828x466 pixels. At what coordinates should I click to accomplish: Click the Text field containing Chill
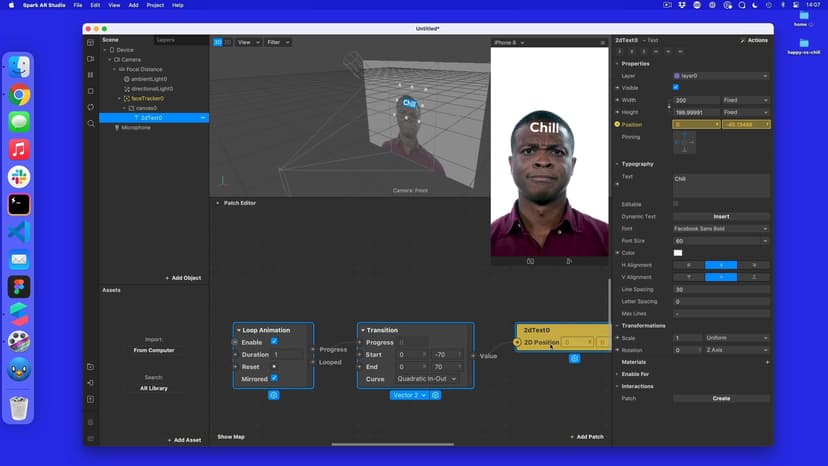[x=721, y=186]
